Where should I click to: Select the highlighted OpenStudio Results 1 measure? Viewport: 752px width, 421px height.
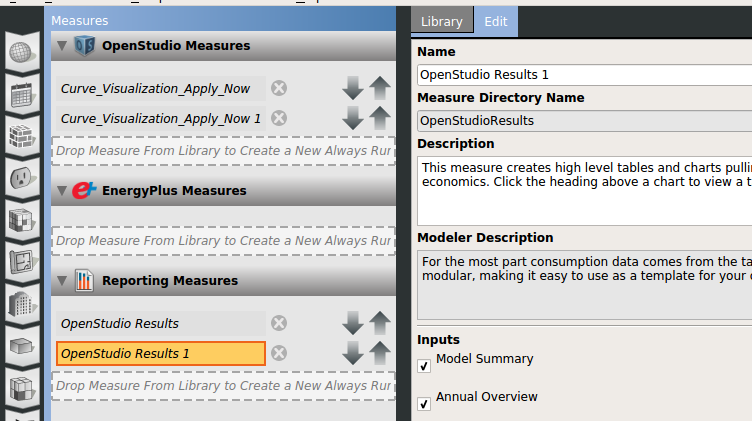[161, 353]
